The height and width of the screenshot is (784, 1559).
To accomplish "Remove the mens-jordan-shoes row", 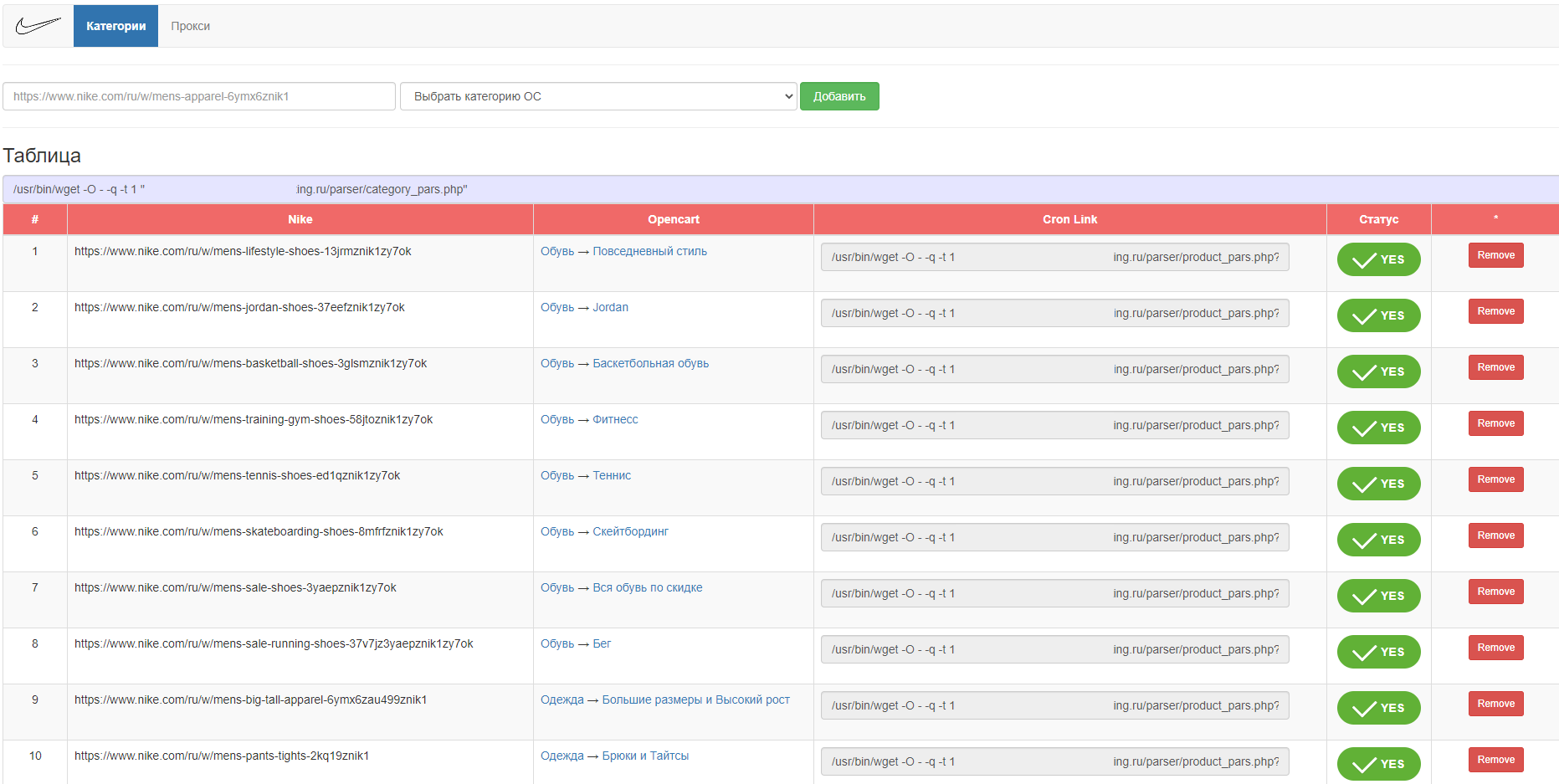I will 1495,311.
